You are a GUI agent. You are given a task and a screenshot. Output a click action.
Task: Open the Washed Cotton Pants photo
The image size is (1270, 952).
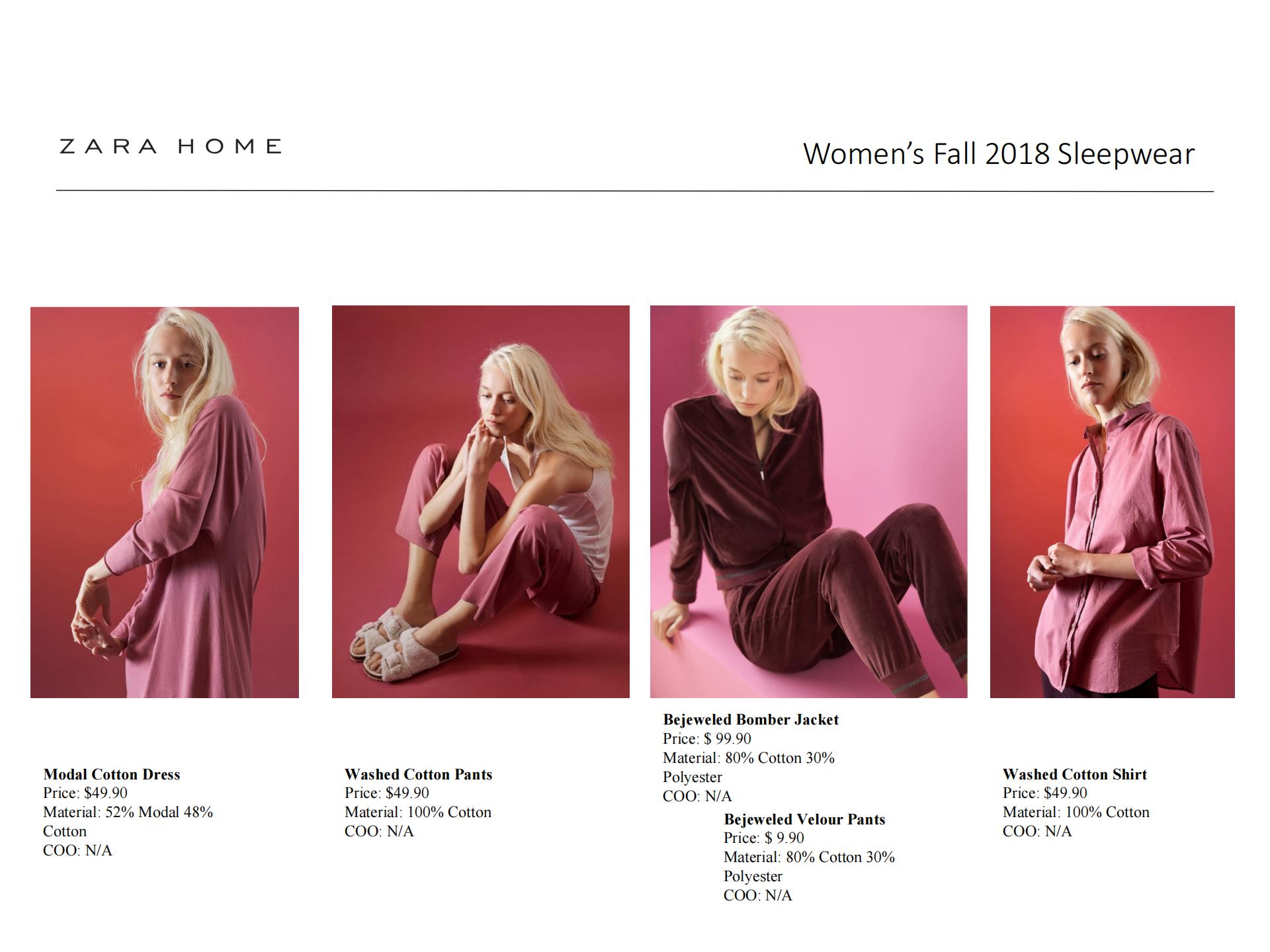pos(481,502)
